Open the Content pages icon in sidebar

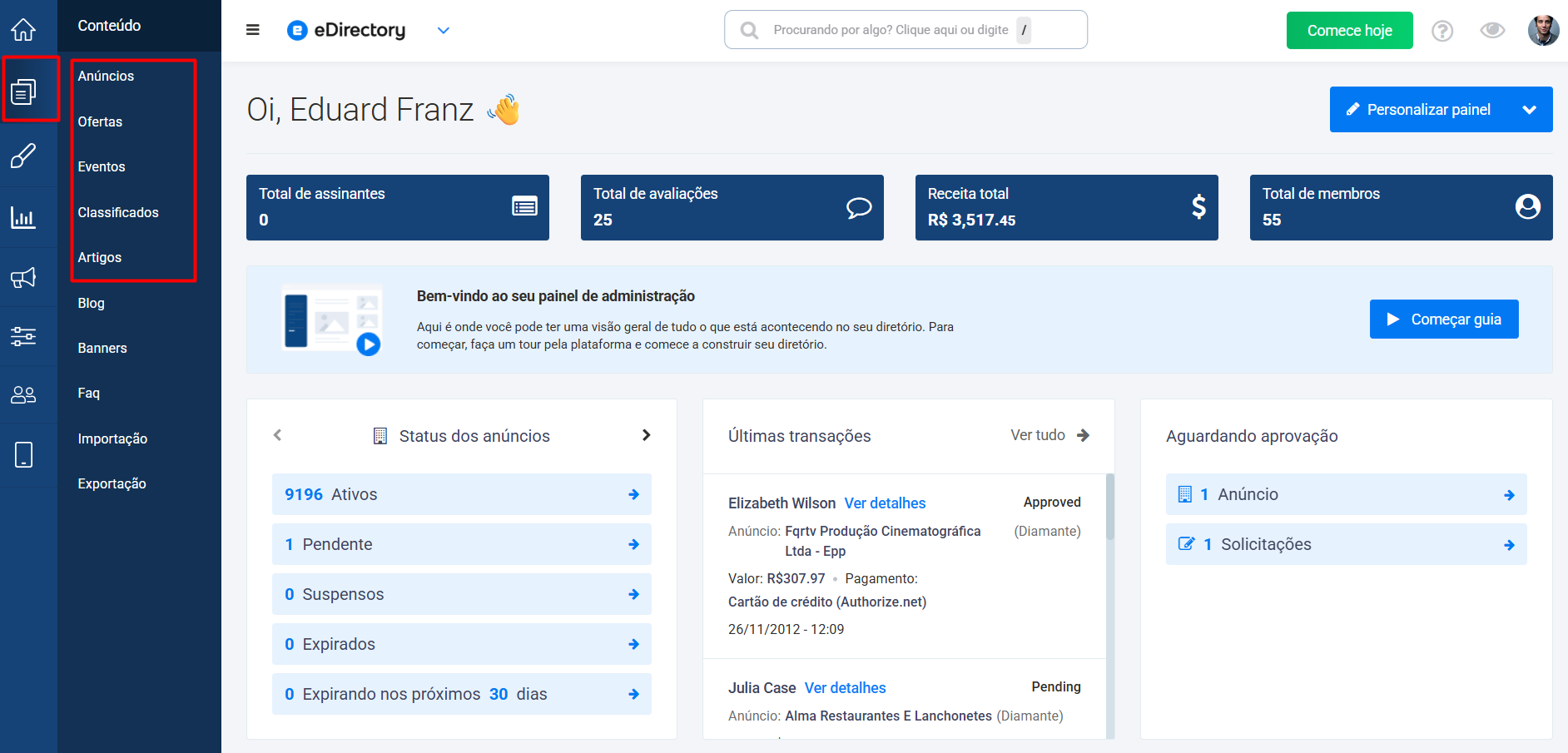(x=23, y=91)
